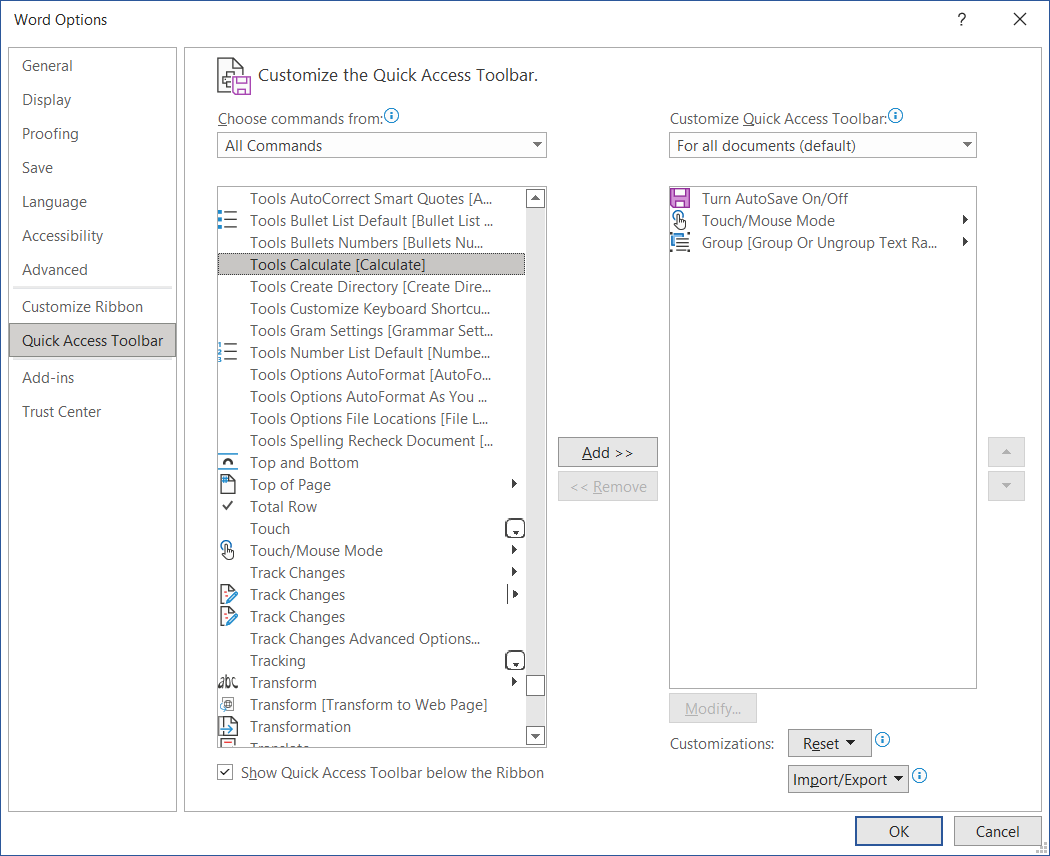
Task: Select Tools Options File Locations command
Action: click(371, 419)
